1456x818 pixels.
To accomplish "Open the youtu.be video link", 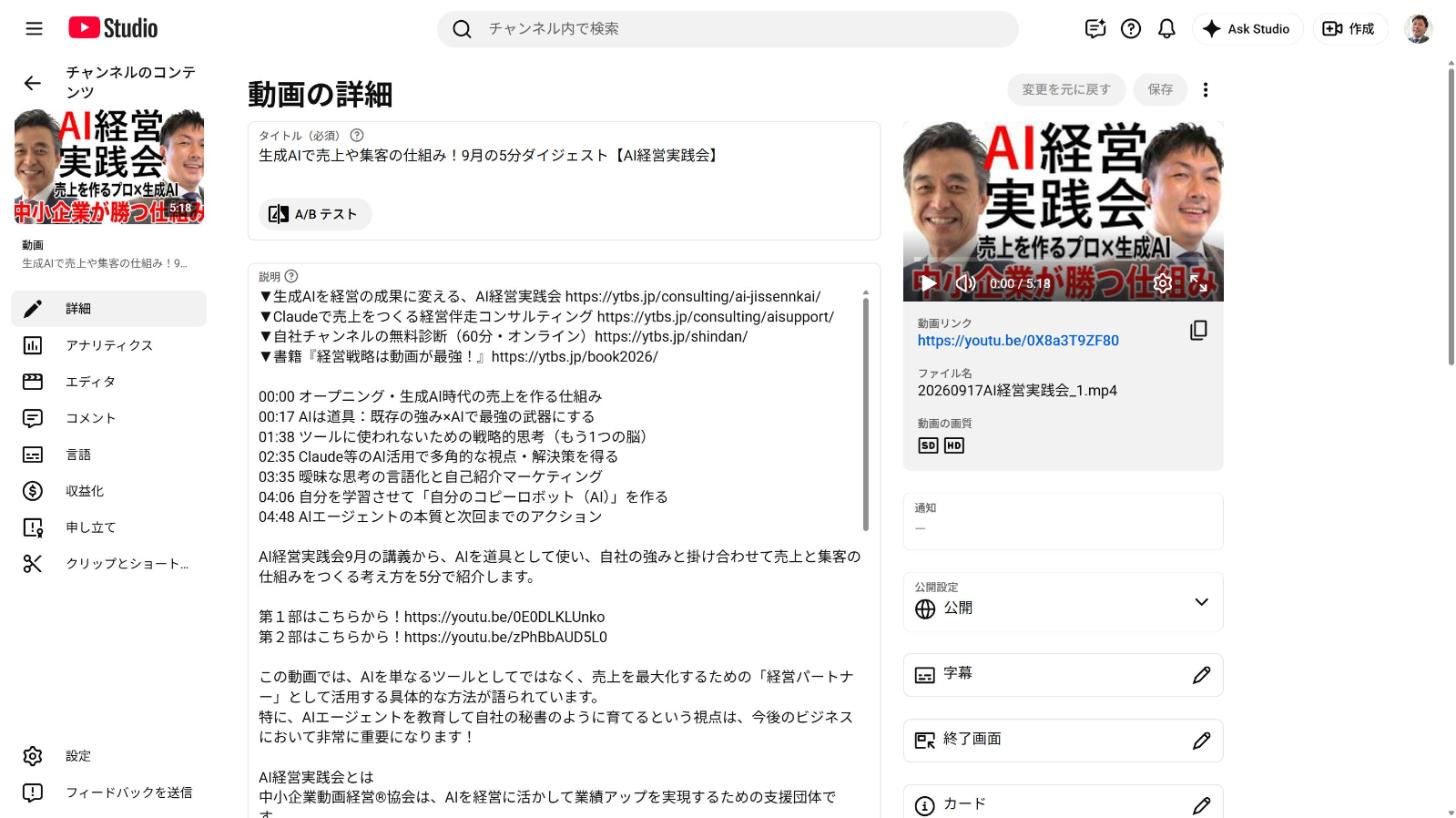I will [x=1018, y=340].
